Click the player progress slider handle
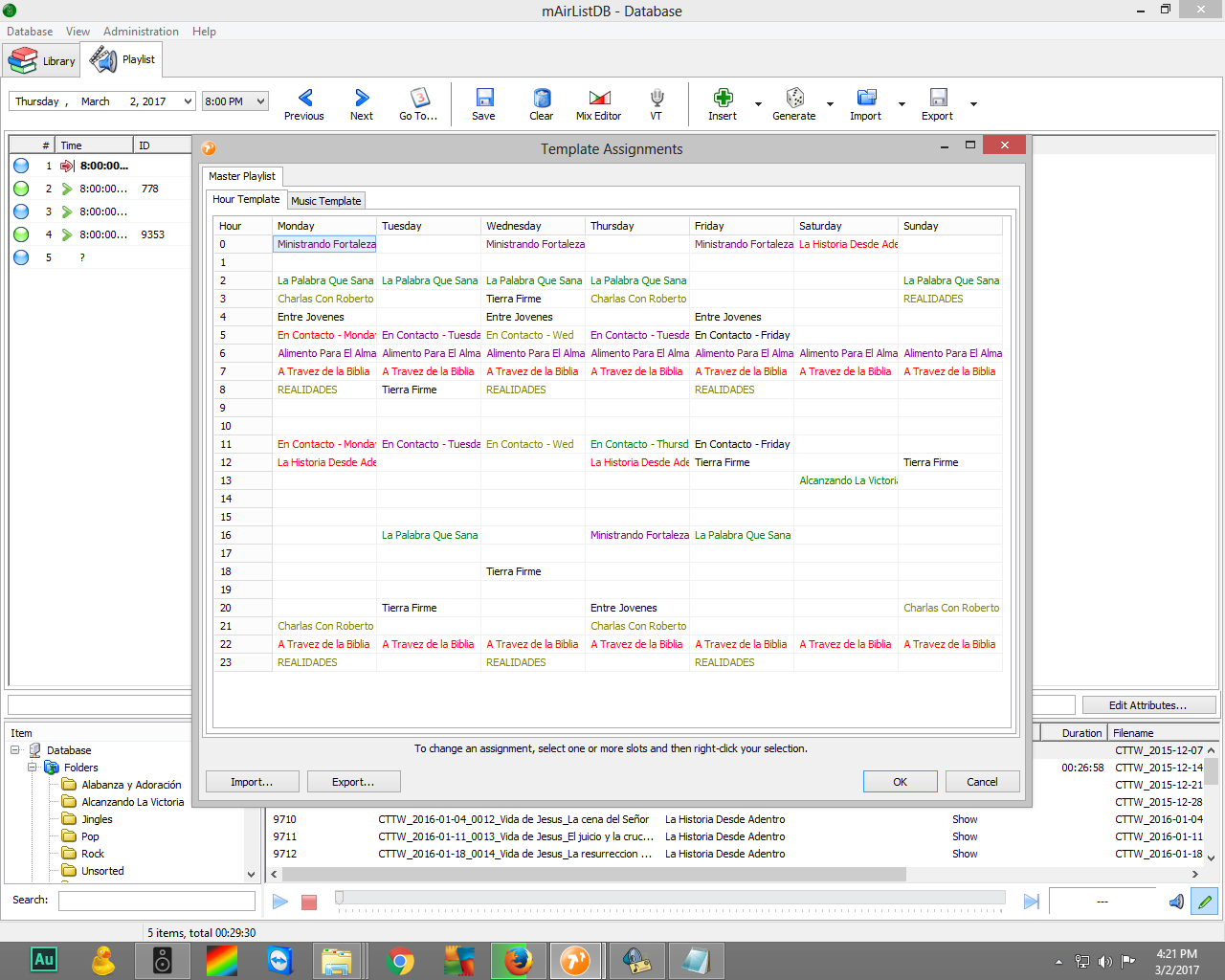Image resolution: width=1225 pixels, height=980 pixels. [x=339, y=898]
